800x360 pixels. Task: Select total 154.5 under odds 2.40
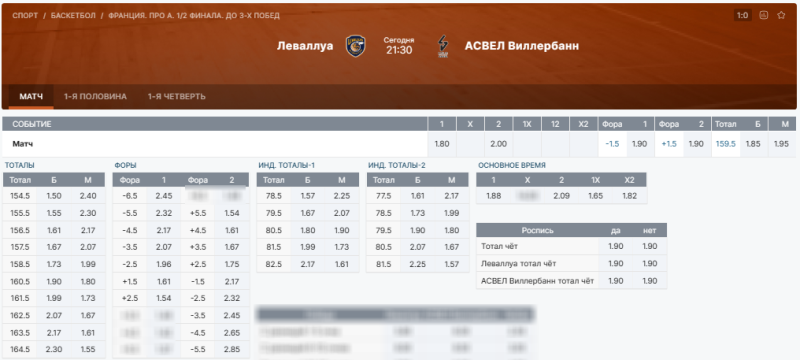(x=88, y=196)
